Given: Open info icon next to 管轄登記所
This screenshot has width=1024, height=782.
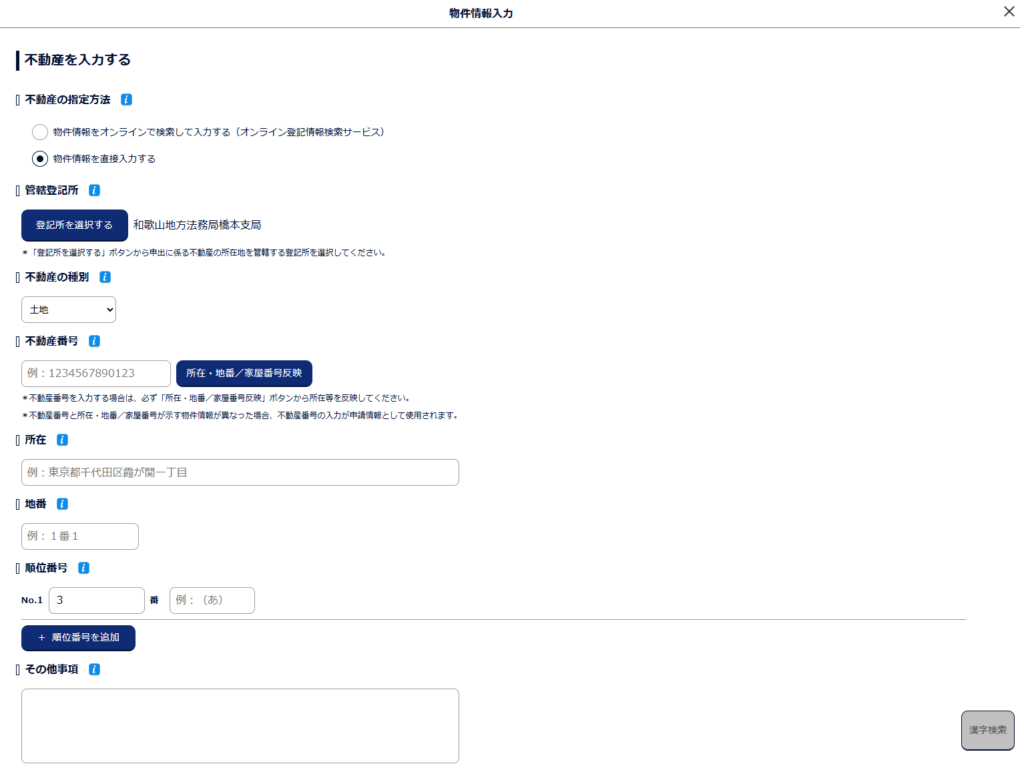Looking at the screenshot, I should click(x=94, y=190).
